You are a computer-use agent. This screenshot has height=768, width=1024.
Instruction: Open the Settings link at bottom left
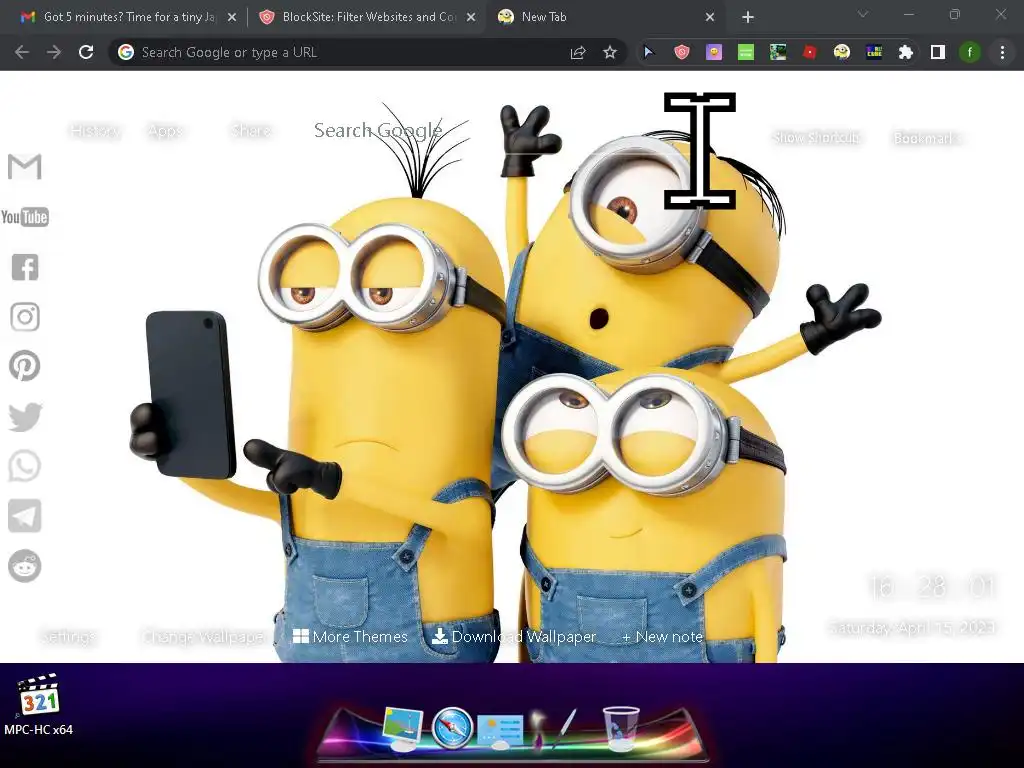(69, 636)
